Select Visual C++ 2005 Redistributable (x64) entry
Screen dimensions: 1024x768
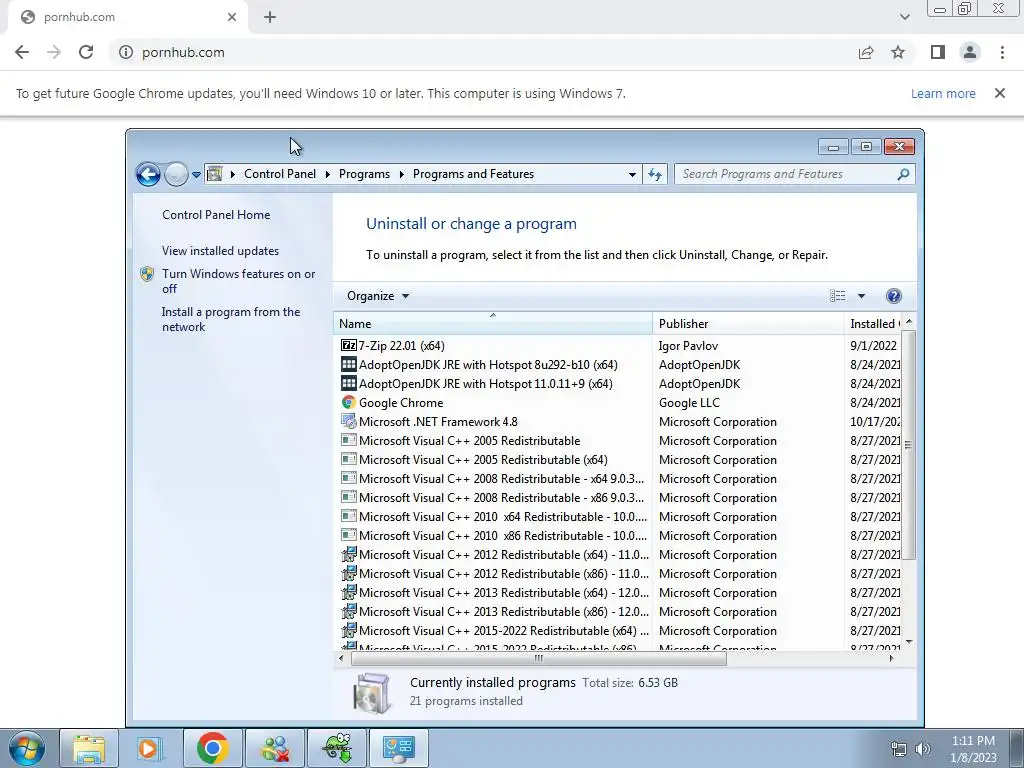click(x=473, y=459)
